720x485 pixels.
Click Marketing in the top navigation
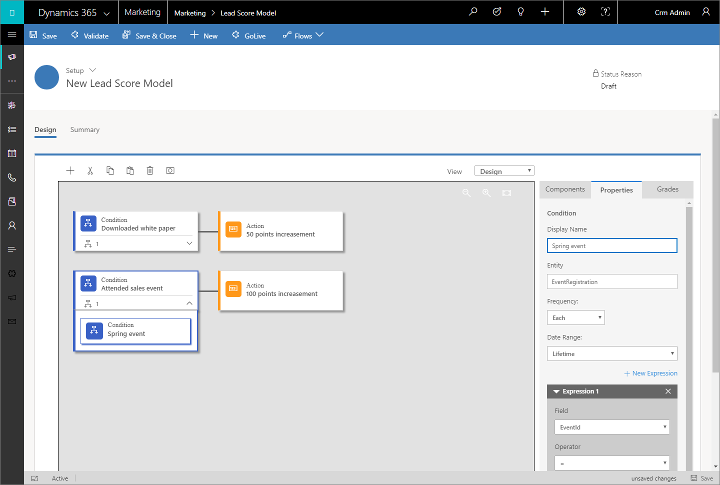[142, 12]
